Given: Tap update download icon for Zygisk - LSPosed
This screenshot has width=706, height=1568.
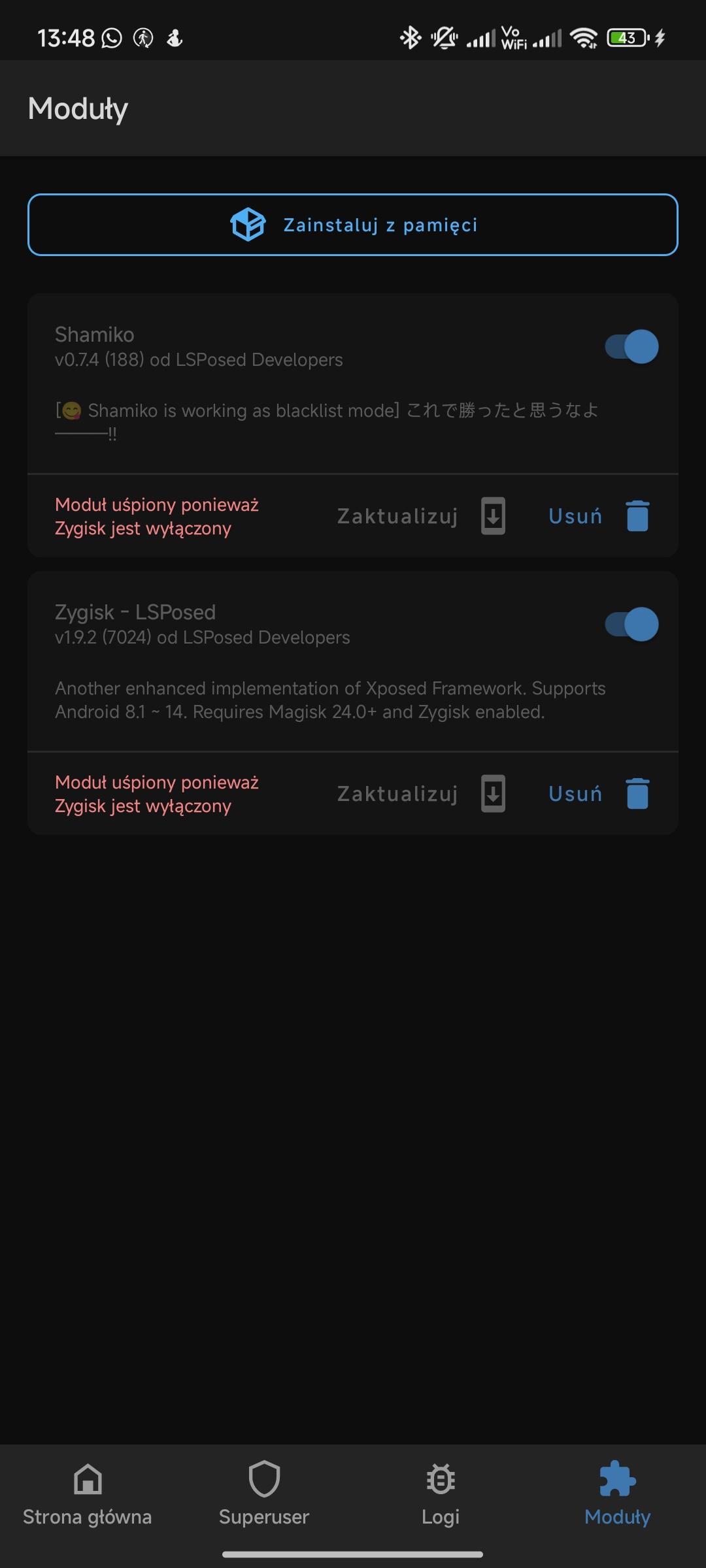Looking at the screenshot, I should click(494, 794).
